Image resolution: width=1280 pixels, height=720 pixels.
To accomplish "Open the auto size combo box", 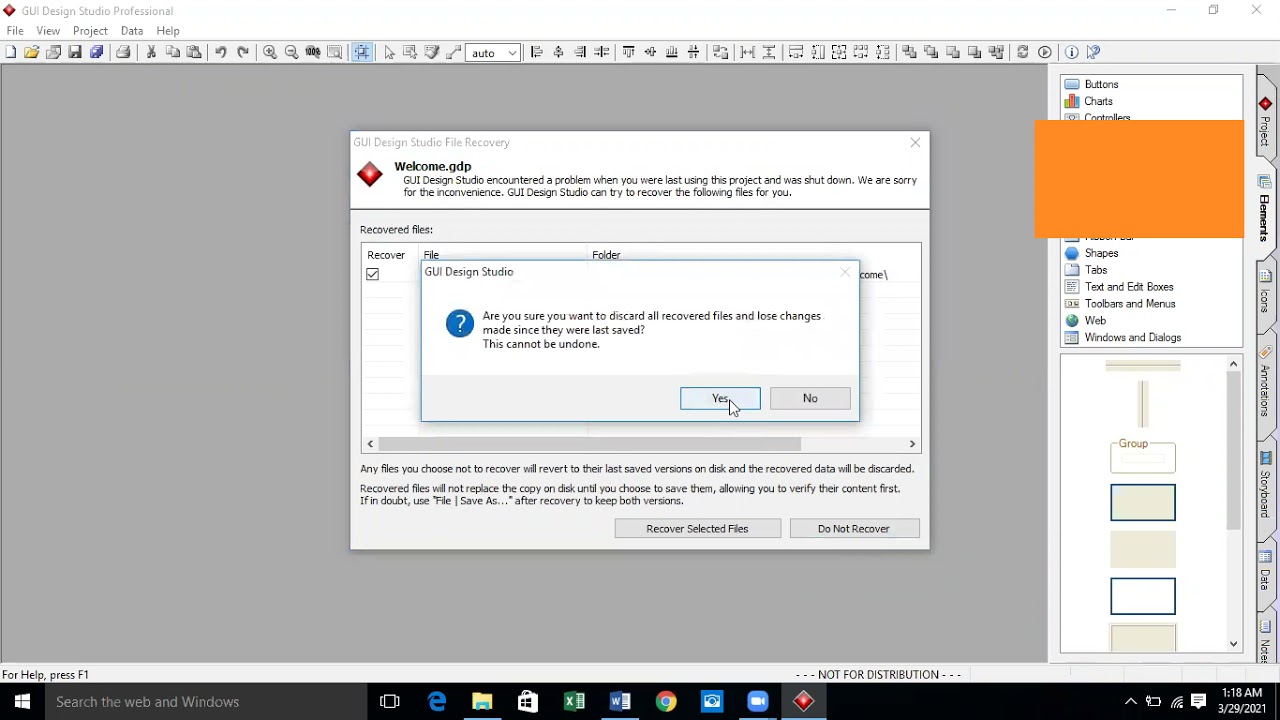I will pyautogui.click(x=493, y=53).
